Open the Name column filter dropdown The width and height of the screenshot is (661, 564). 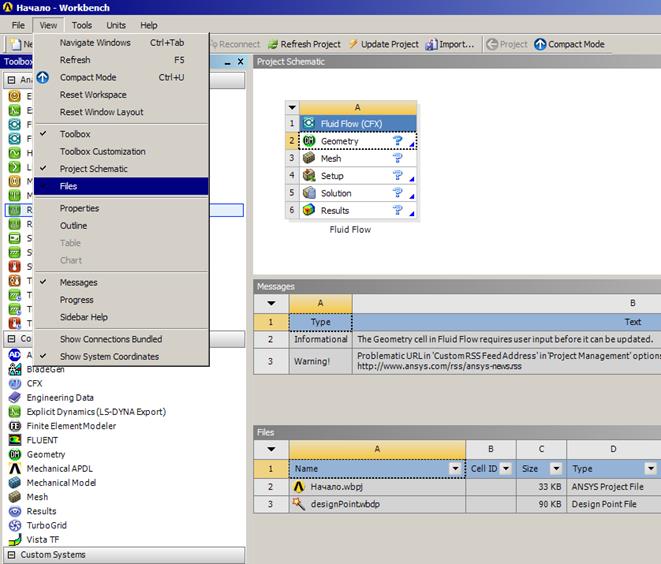pyautogui.click(x=456, y=468)
